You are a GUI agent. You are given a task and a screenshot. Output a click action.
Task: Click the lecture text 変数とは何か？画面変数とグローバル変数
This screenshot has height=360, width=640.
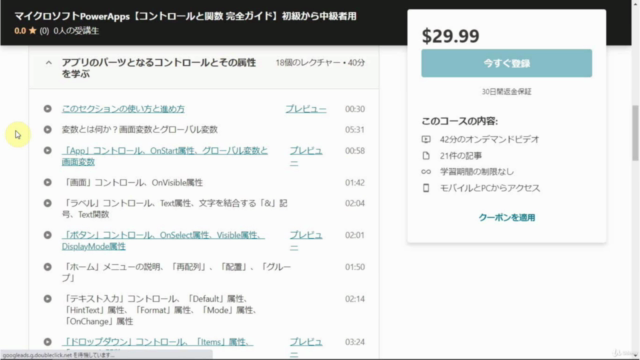[140, 129]
